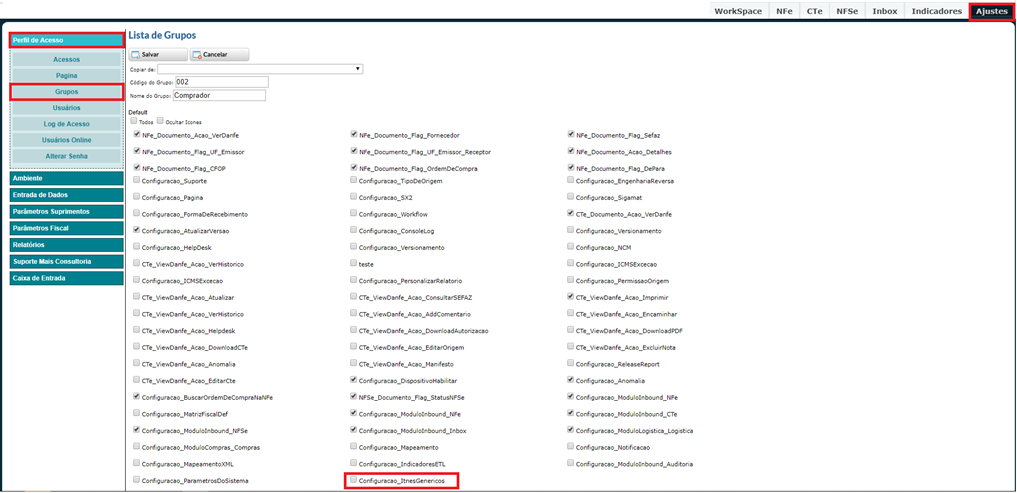
Task: Focus the Código do Grupo field
Action: [221, 82]
